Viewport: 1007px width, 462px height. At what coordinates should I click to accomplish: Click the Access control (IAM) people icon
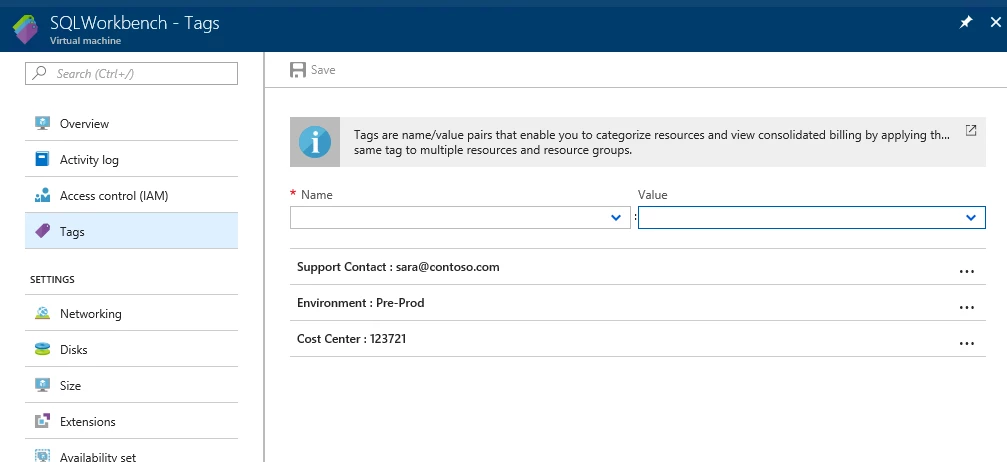click(x=42, y=195)
